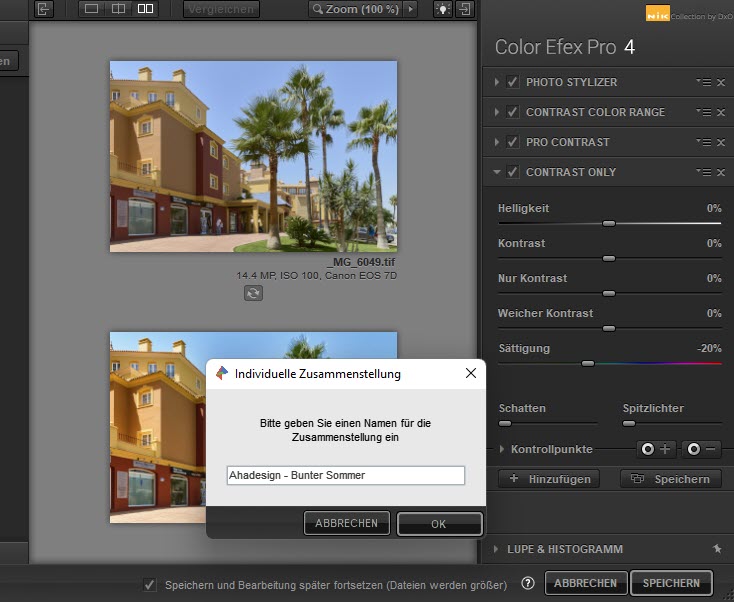
Task: Toggle the Contrast Only filter checkbox
Action: (513, 172)
